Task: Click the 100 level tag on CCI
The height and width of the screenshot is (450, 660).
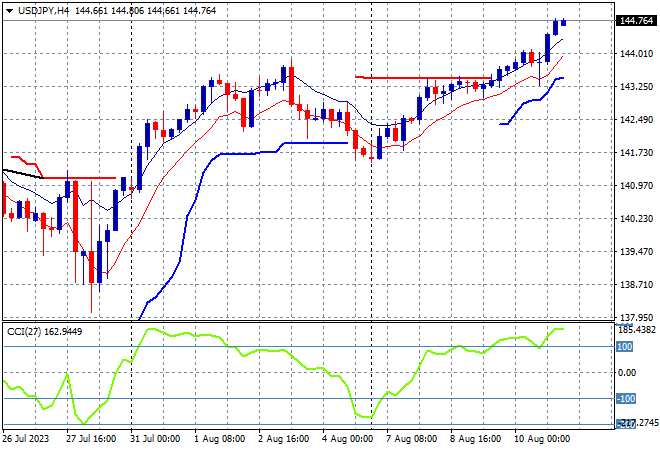Action: tap(624, 346)
